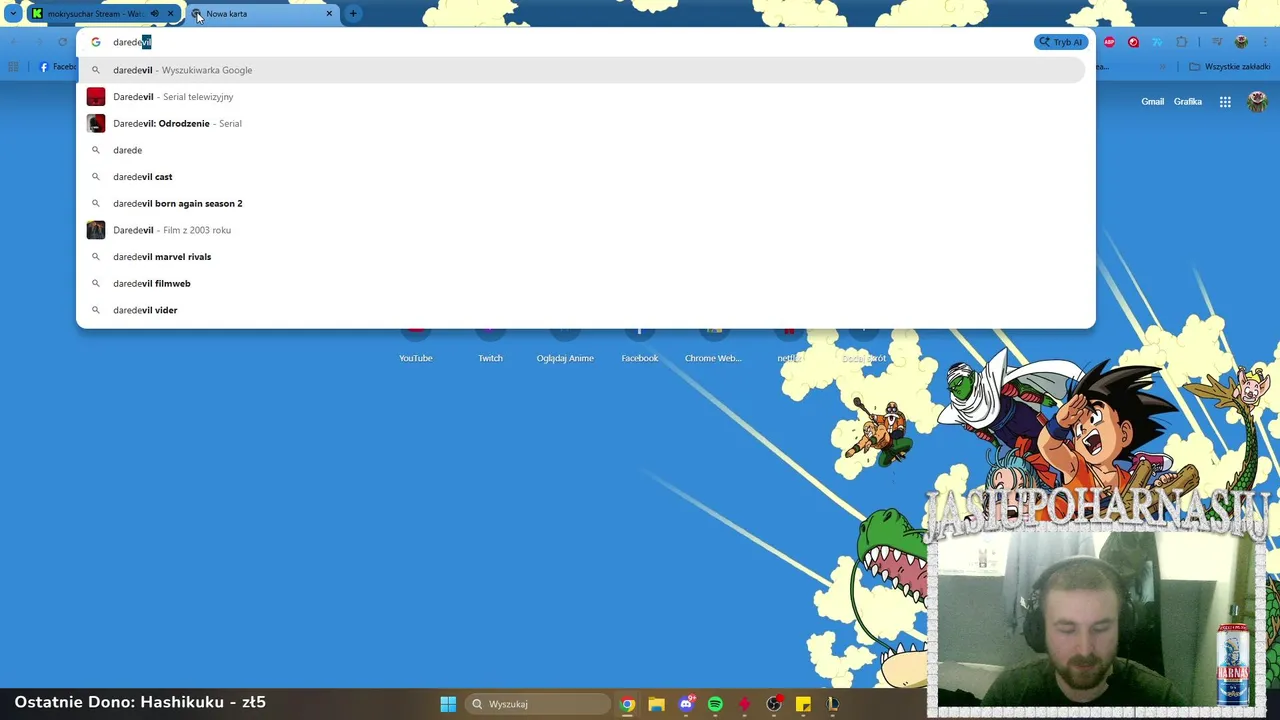Open the Chrome Web Store shortcut
The height and width of the screenshot is (720, 1280).
pyautogui.click(x=713, y=346)
